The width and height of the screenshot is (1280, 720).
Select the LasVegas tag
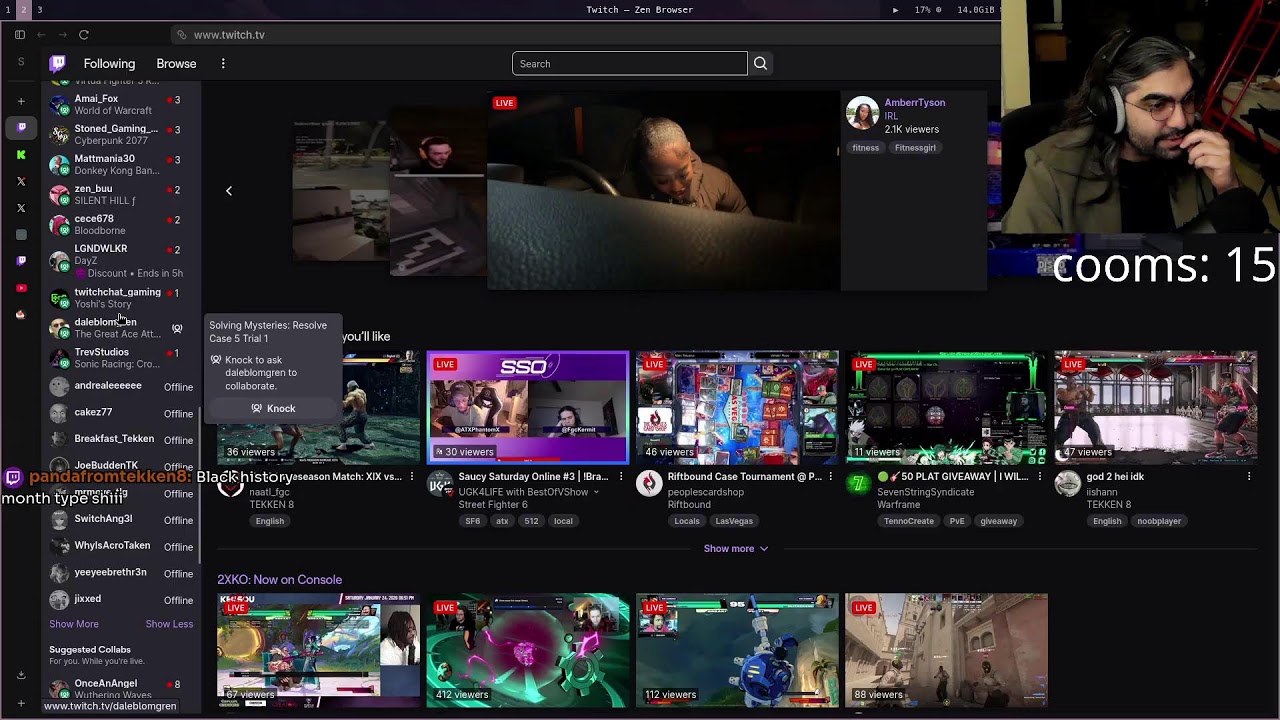[x=734, y=521]
